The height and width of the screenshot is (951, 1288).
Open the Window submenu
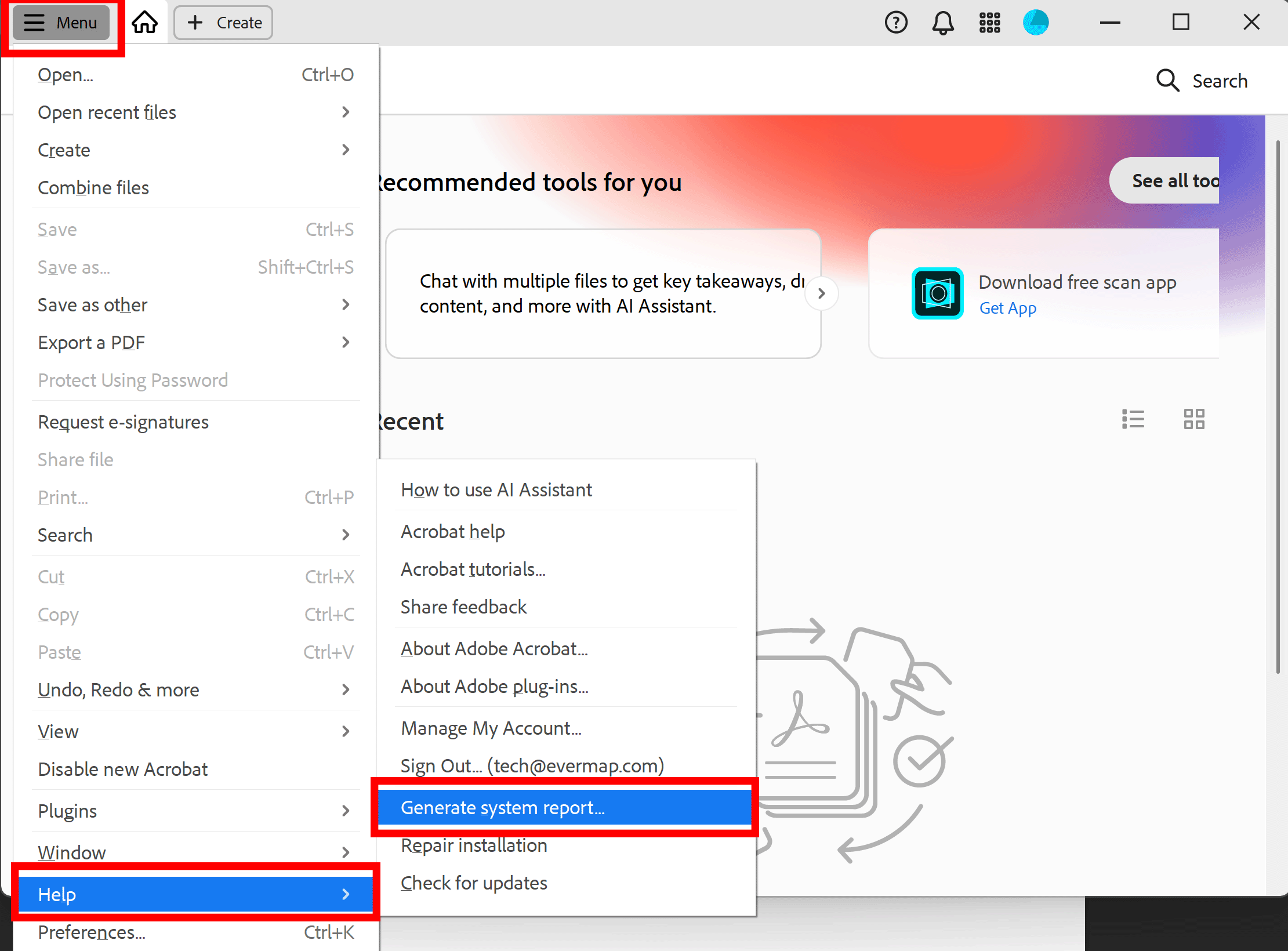coord(196,853)
